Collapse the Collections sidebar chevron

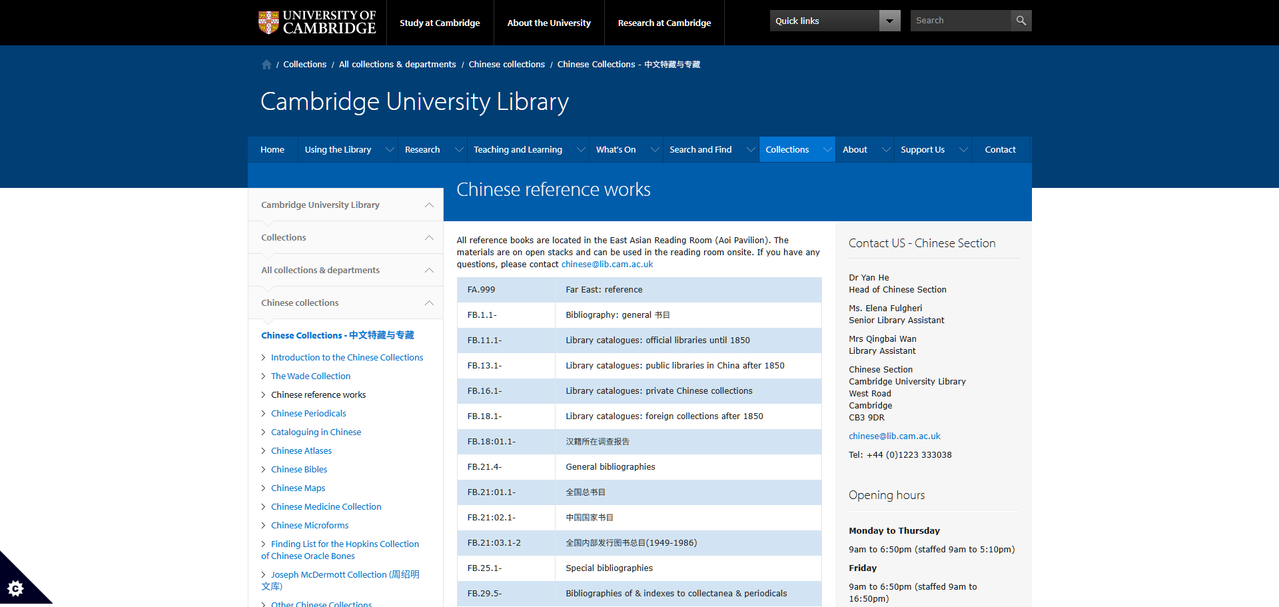tap(429, 238)
